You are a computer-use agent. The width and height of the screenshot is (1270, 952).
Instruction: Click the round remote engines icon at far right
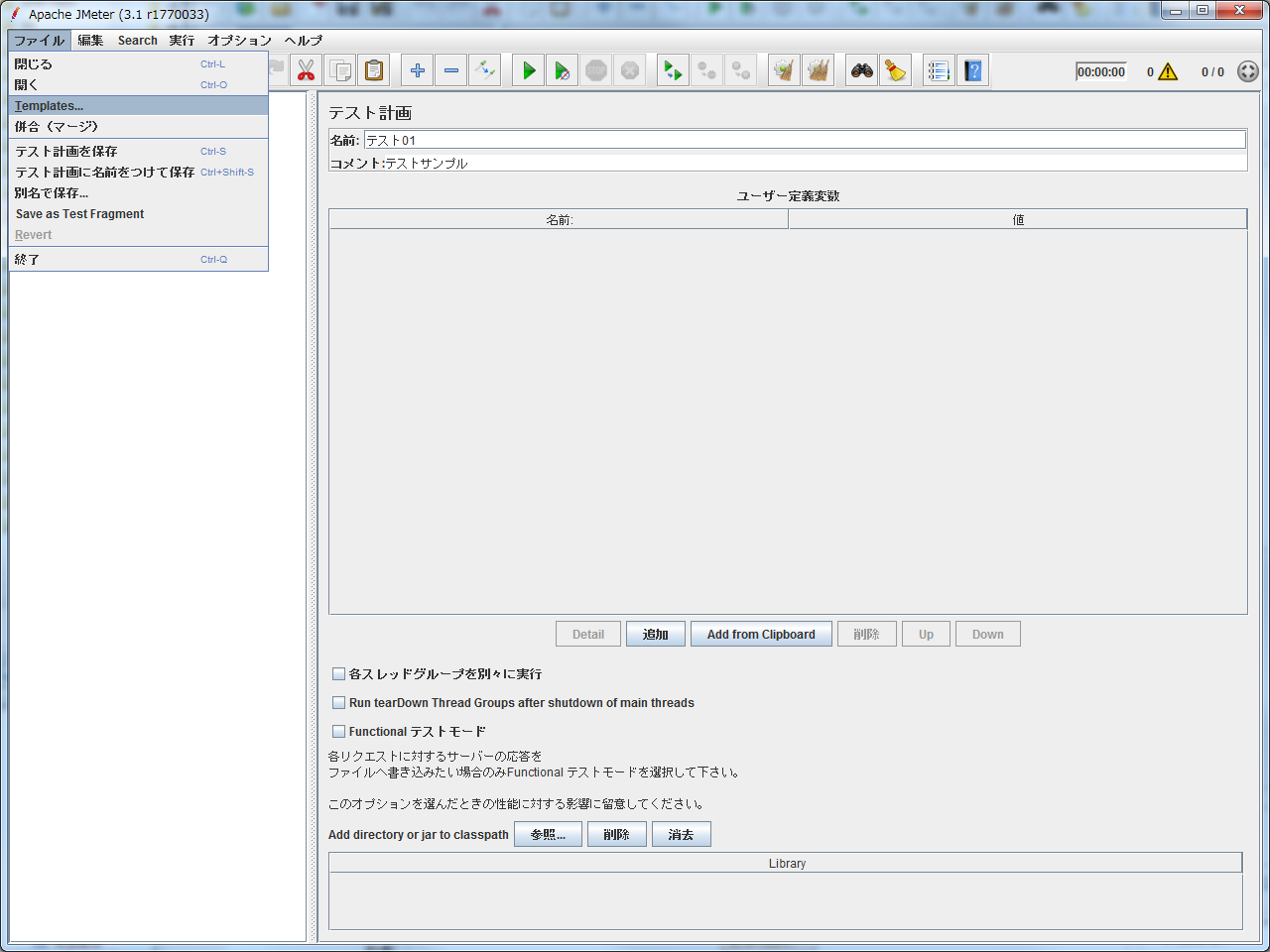(1248, 71)
